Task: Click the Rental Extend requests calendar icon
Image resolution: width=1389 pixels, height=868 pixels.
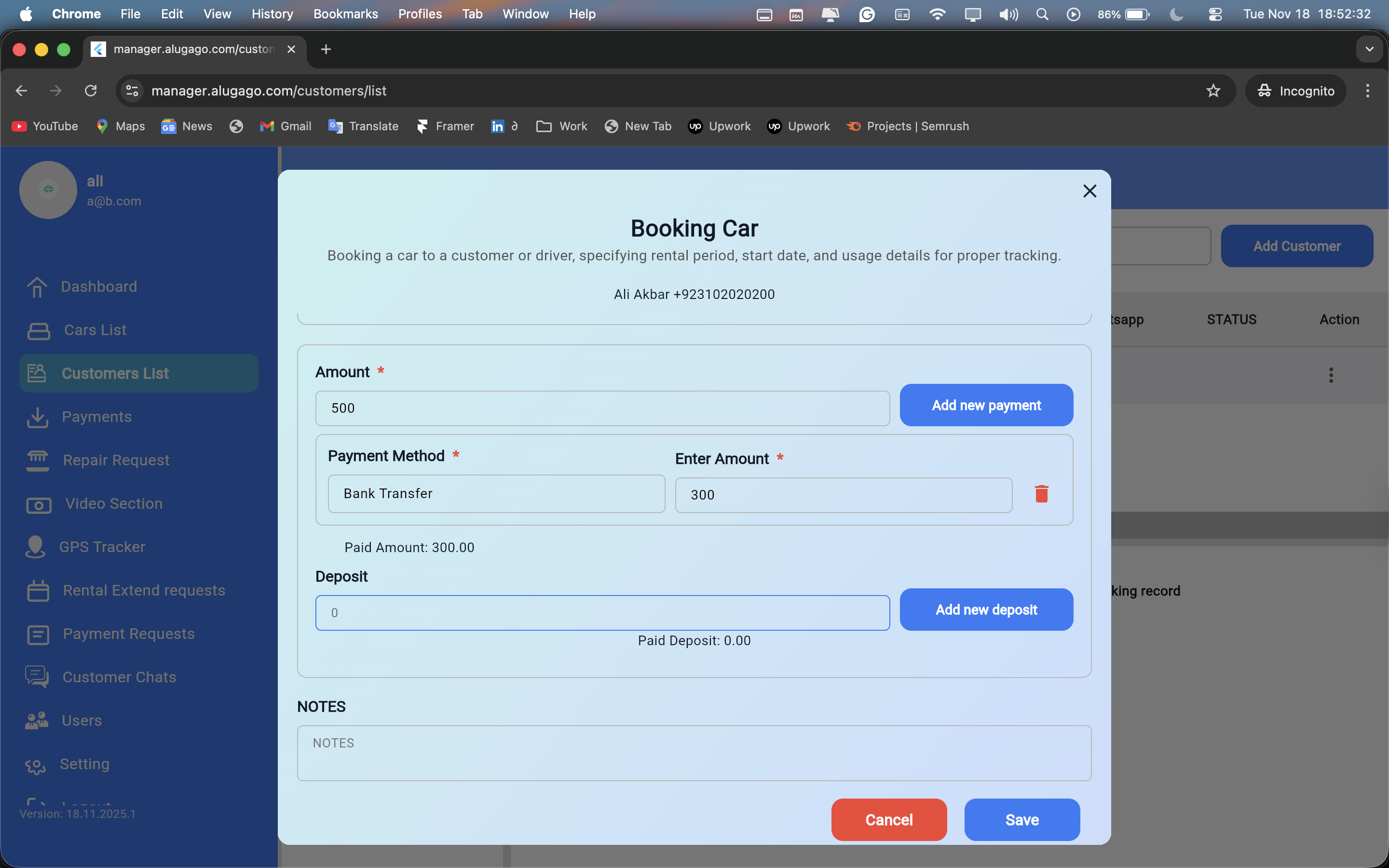Action: pos(38,590)
